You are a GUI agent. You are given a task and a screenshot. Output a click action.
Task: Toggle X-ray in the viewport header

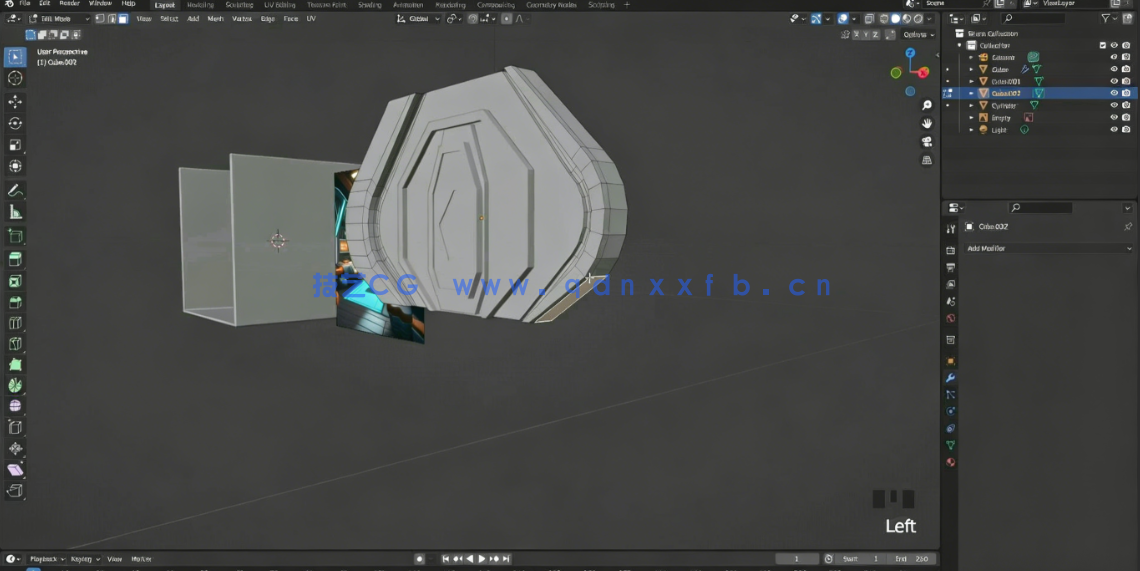coord(870,19)
